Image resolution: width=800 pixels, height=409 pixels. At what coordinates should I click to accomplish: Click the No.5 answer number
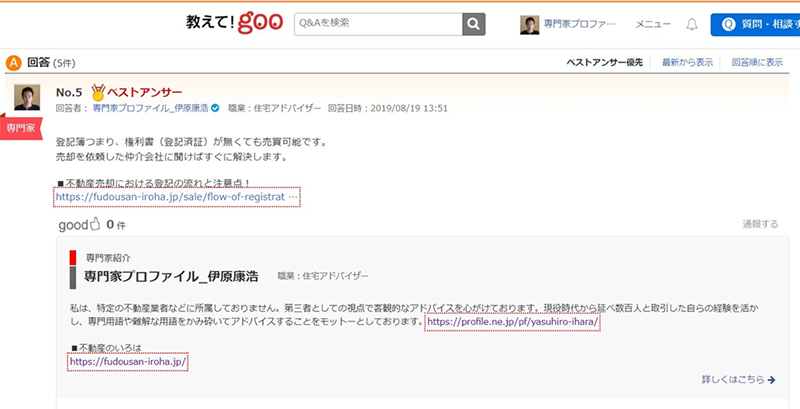click(69, 92)
